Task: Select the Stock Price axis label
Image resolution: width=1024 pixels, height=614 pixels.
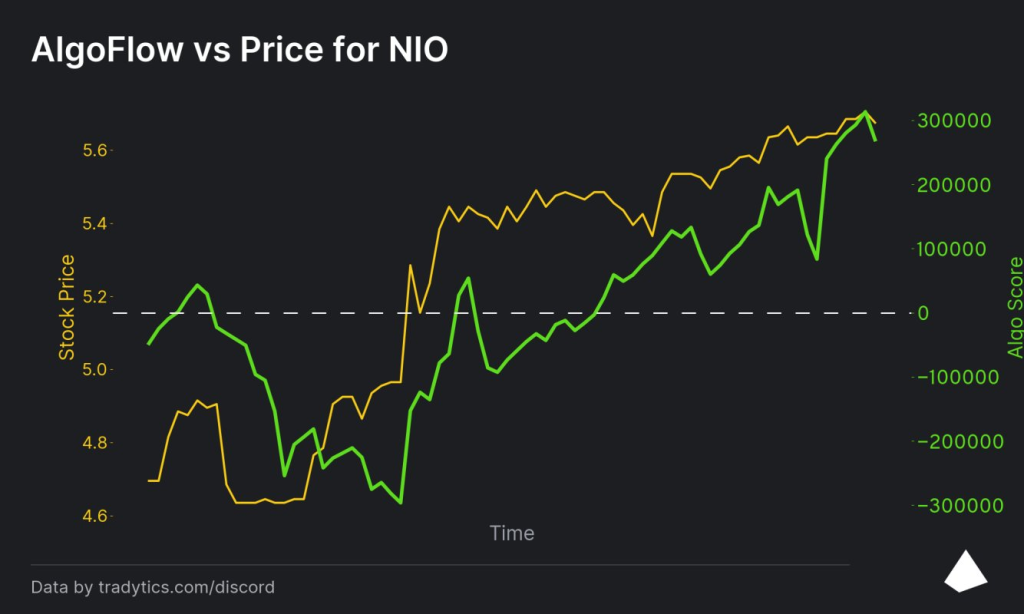Action: pos(67,307)
